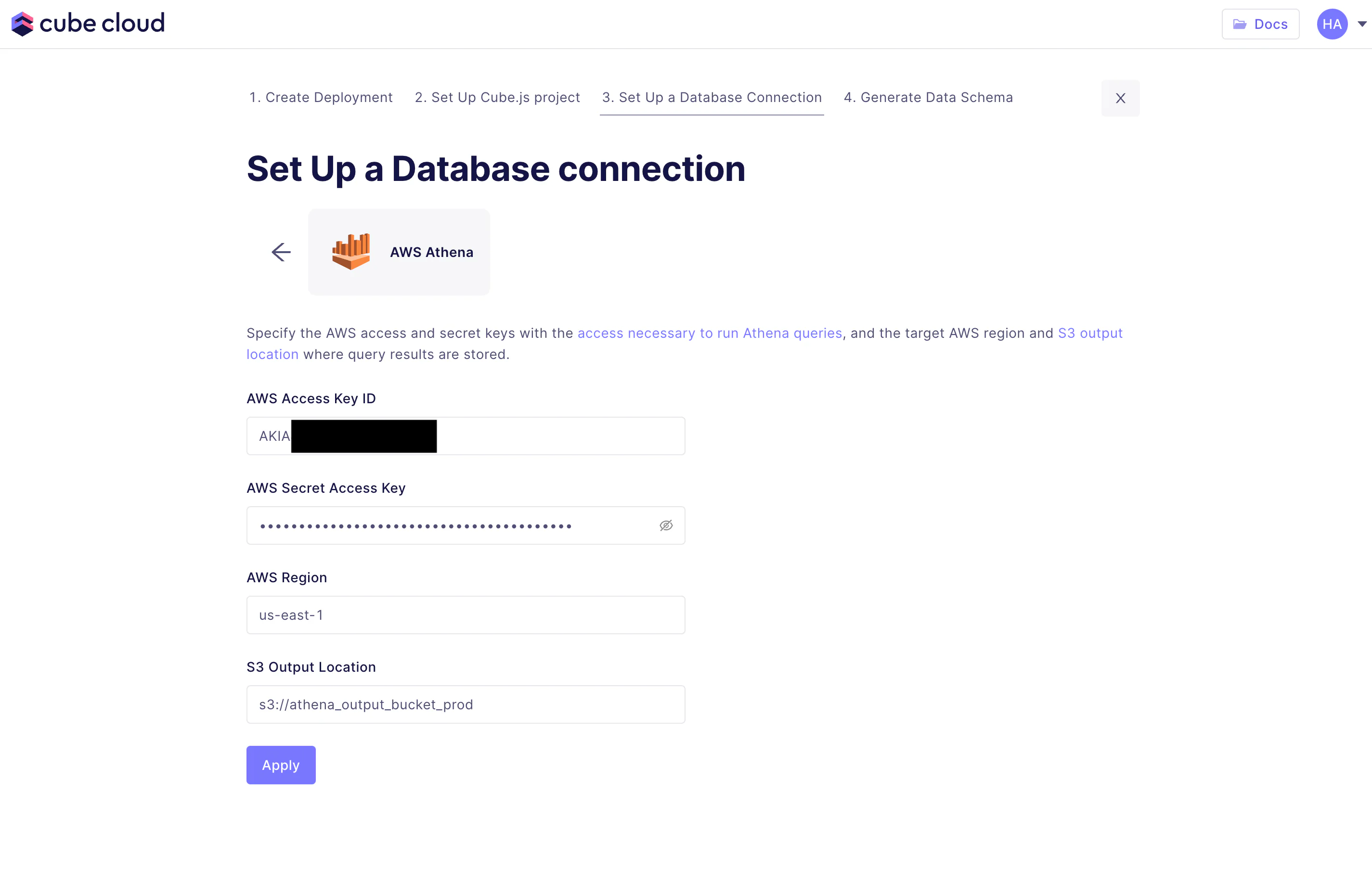Focus the AWS Access Key ID field
This screenshot has width=1372, height=870.
(x=558, y=436)
